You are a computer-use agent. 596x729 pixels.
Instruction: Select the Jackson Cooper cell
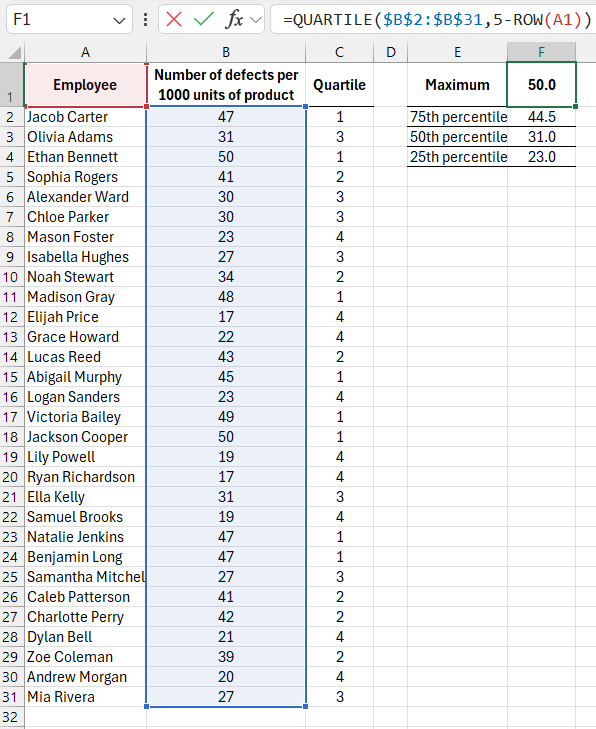point(85,437)
